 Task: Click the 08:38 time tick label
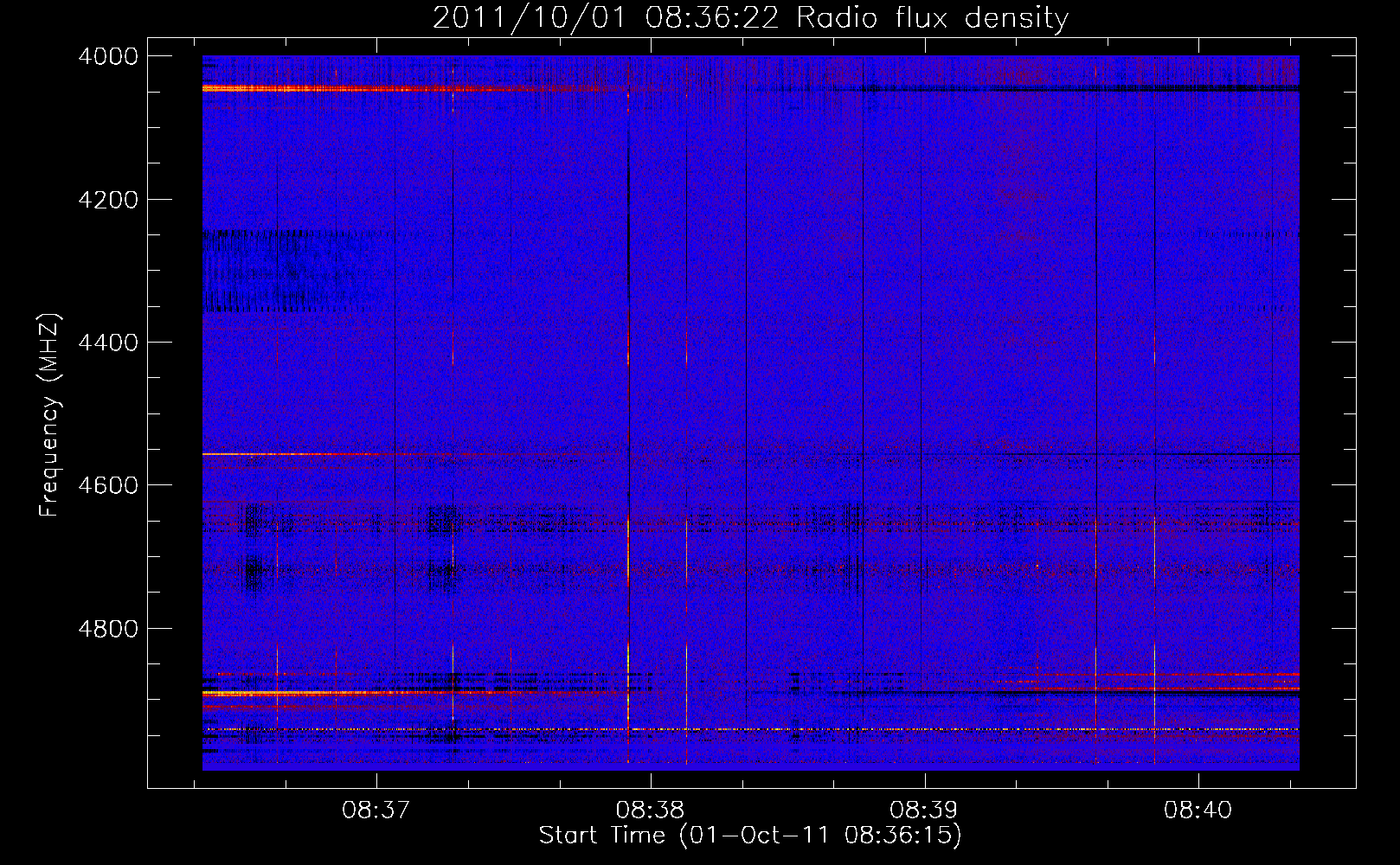pos(650,811)
